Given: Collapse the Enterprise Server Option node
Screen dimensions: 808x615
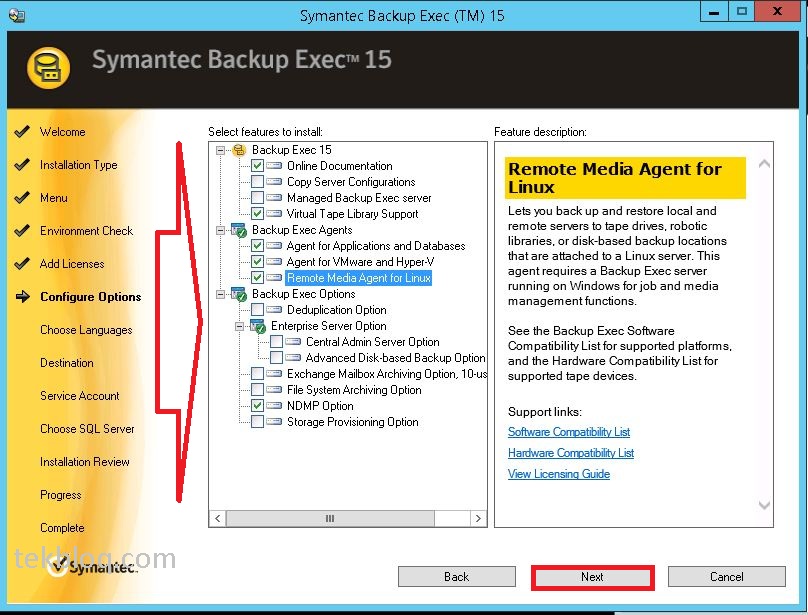Looking at the screenshot, I should [239, 326].
